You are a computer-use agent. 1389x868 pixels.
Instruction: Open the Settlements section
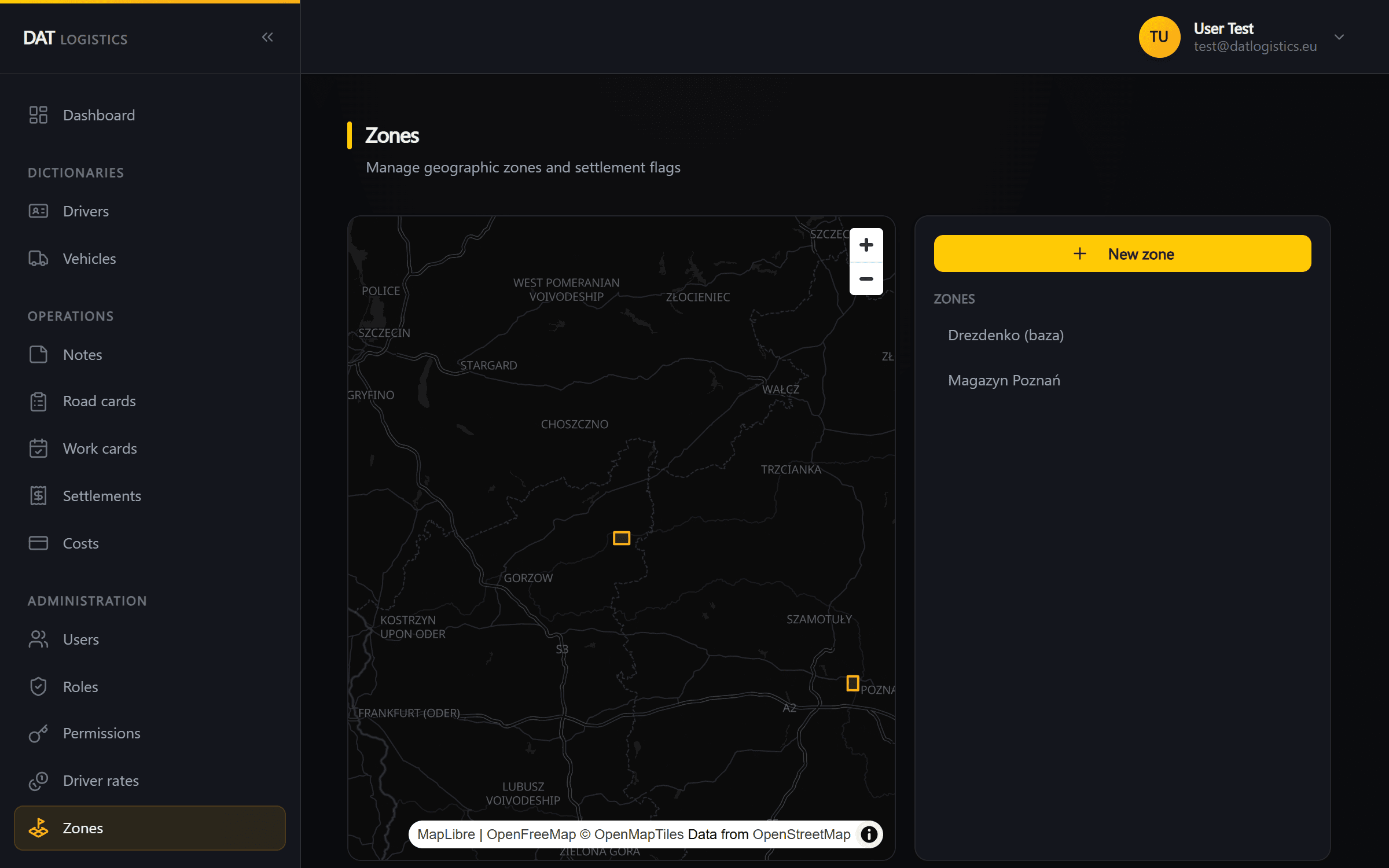tap(150, 495)
